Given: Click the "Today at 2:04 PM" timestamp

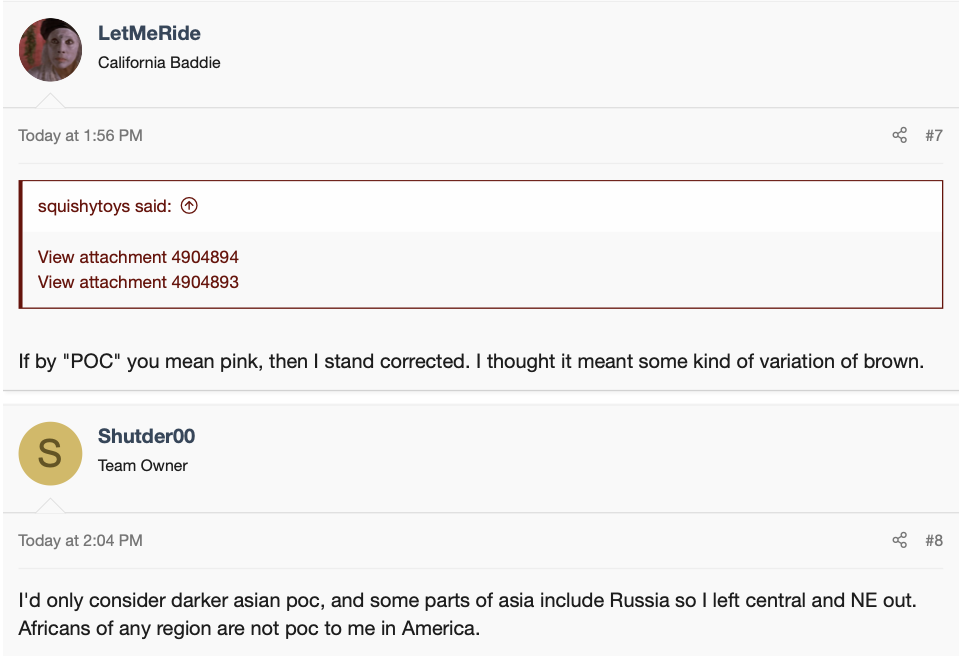Looking at the screenshot, I should point(80,540).
